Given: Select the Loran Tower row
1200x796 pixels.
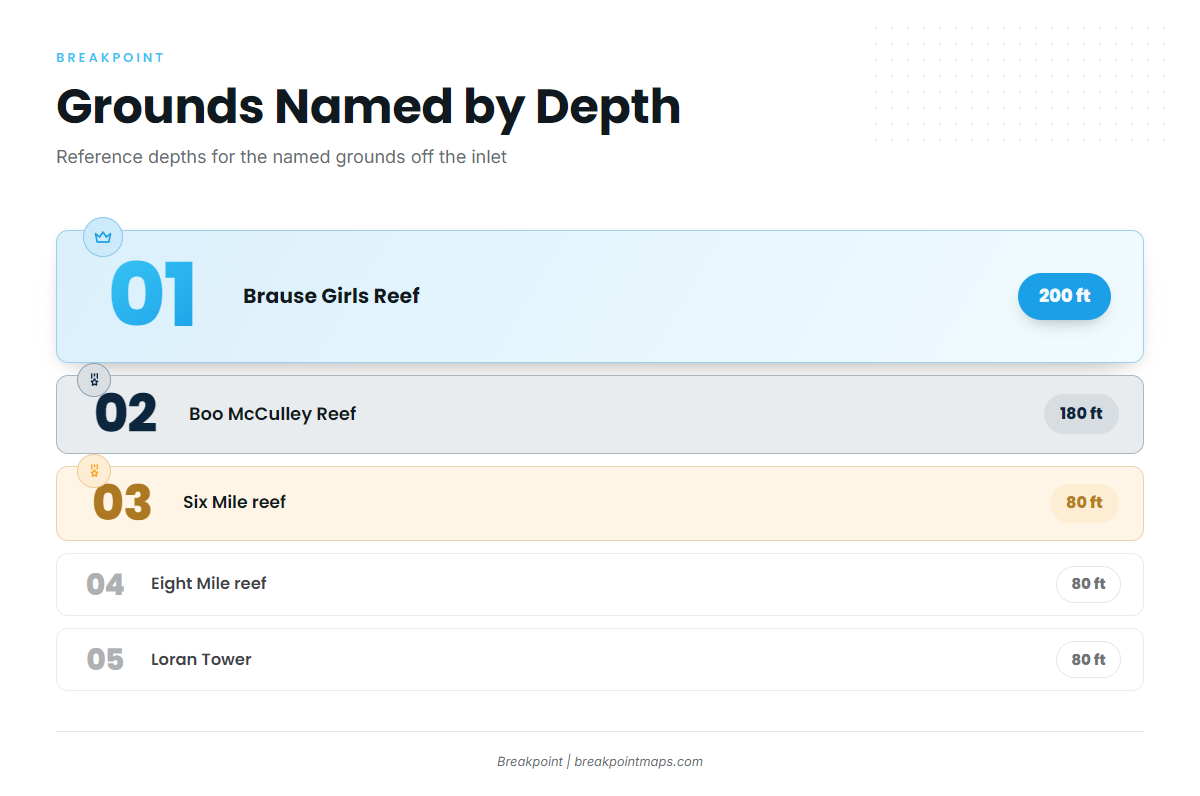Looking at the screenshot, I should coord(600,660).
